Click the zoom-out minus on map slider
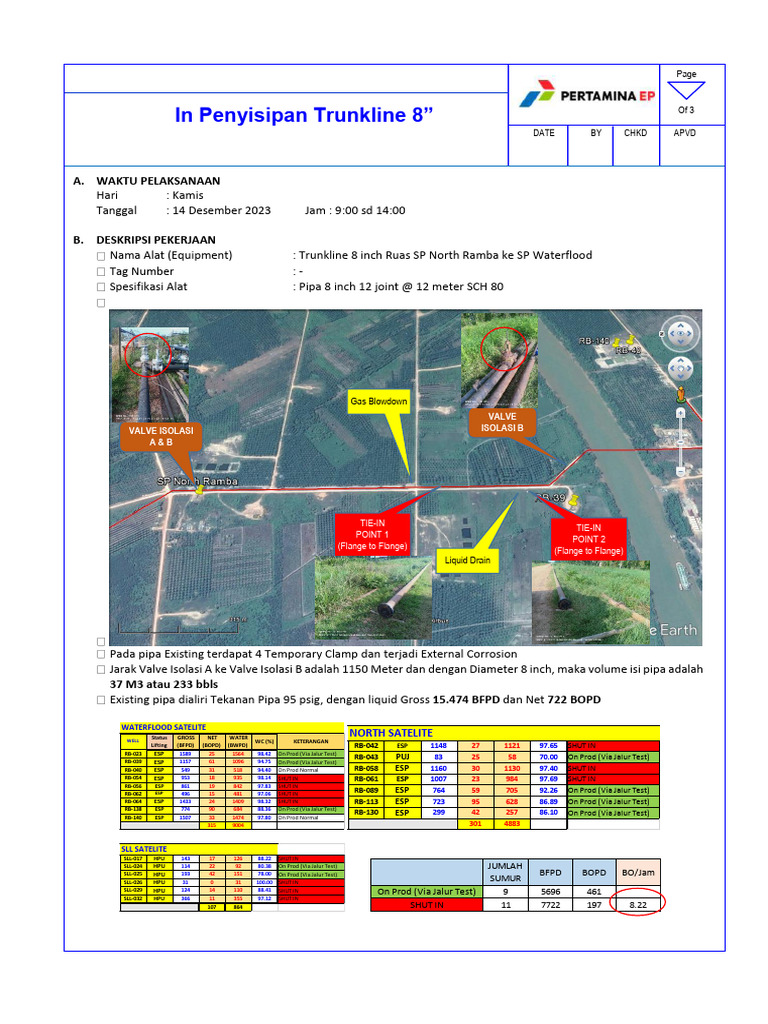The height and width of the screenshot is (1024, 768). click(x=680, y=471)
